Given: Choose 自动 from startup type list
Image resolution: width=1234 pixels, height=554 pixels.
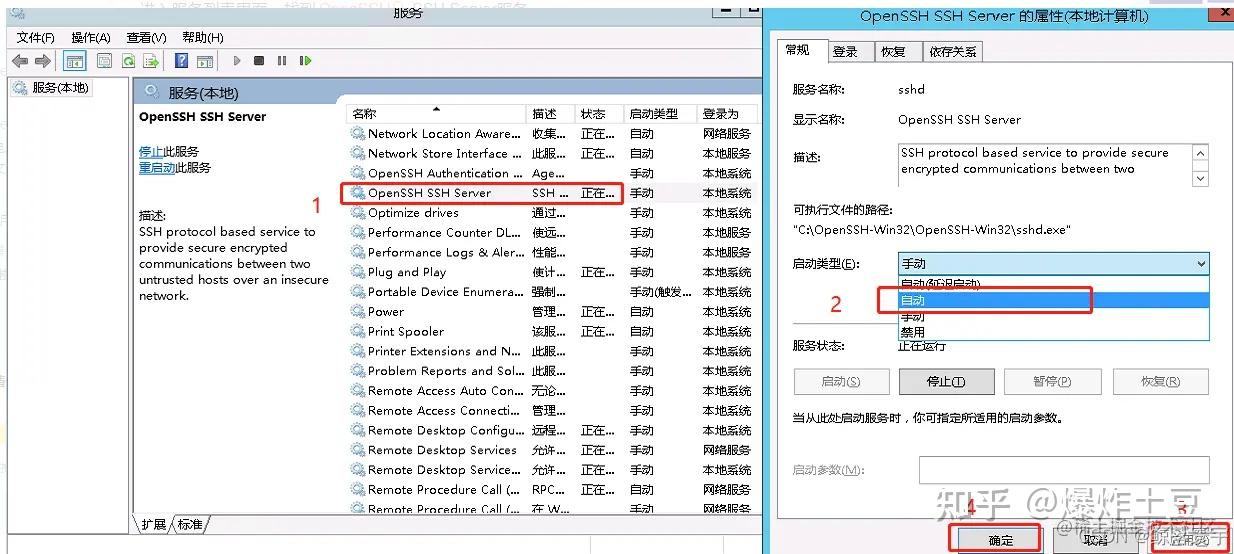Looking at the screenshot, I should point(1054,300).
